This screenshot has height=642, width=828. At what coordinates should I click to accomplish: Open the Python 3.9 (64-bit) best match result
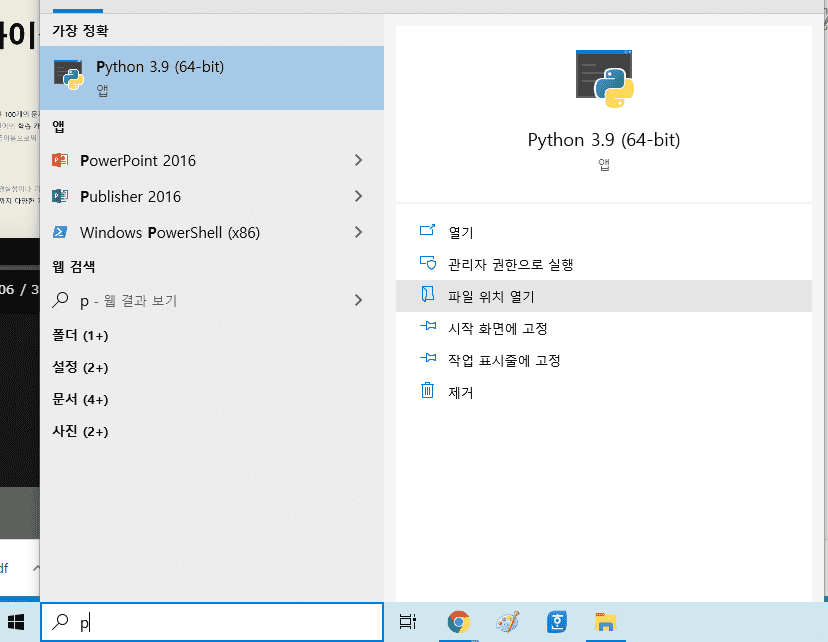tap(212, 78)
